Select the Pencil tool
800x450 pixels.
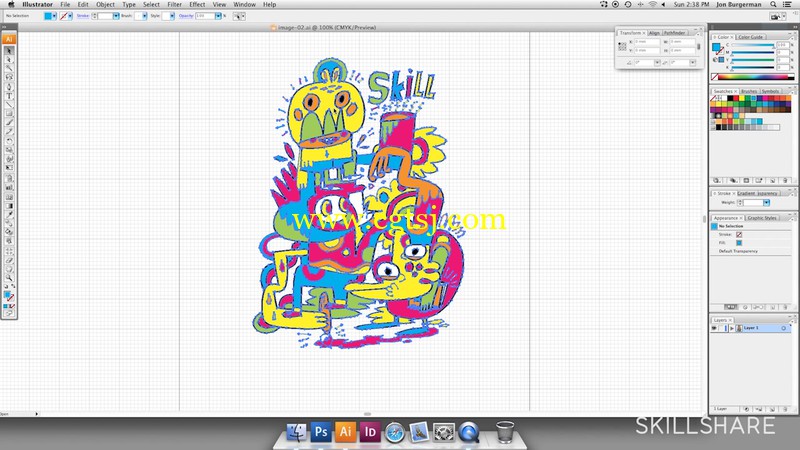(9, 132)
